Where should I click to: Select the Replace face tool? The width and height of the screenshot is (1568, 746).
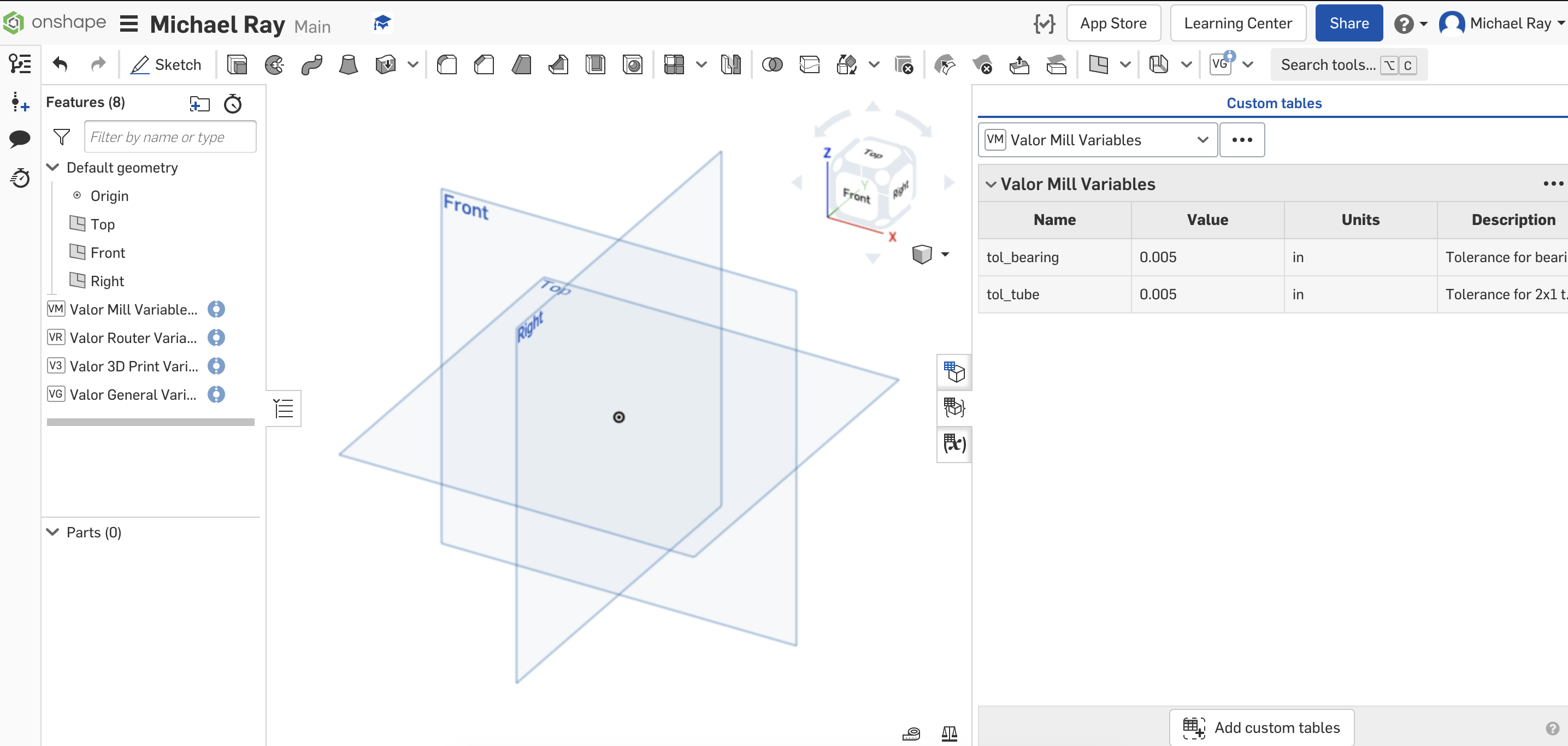pyautogui.click(x=1056, y=64)
